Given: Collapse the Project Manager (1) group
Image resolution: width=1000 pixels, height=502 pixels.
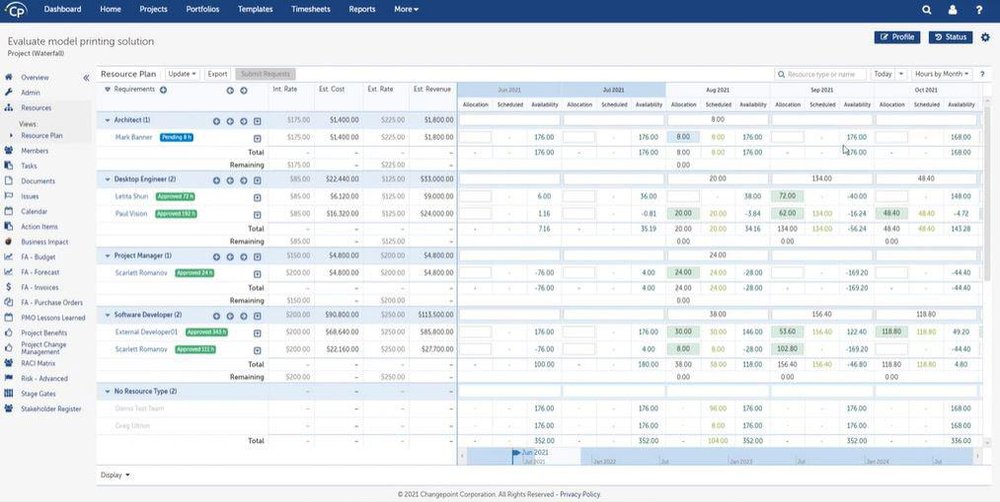Looking at the screenshot, I should pyautogui.click(x=107, y=256).
